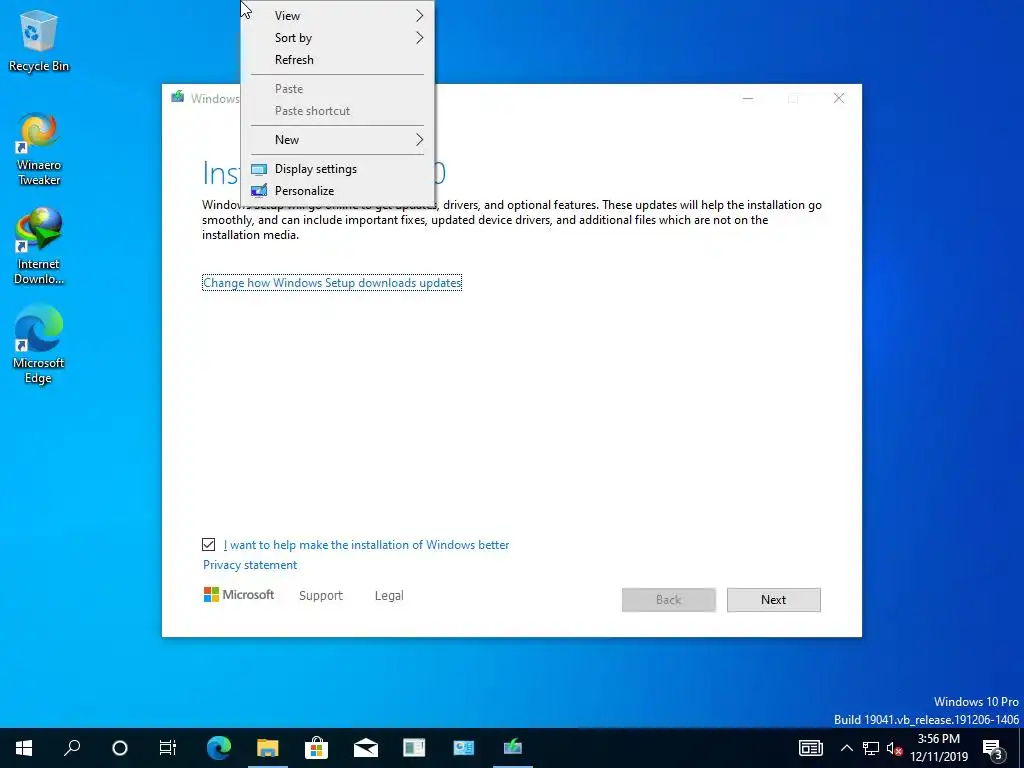This screenshot has height=768, width=1024.
Task: Open the Recycle Bin desktop icon
Action: [x=39, y=40]
